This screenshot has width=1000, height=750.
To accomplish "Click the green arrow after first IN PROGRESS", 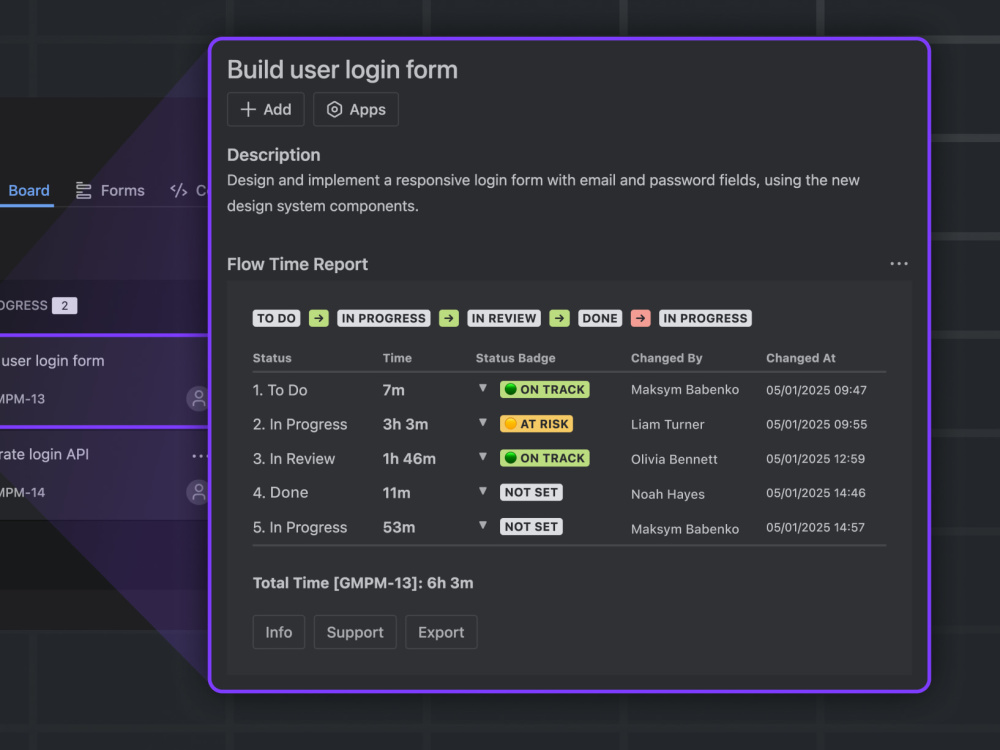I will 449,318.
